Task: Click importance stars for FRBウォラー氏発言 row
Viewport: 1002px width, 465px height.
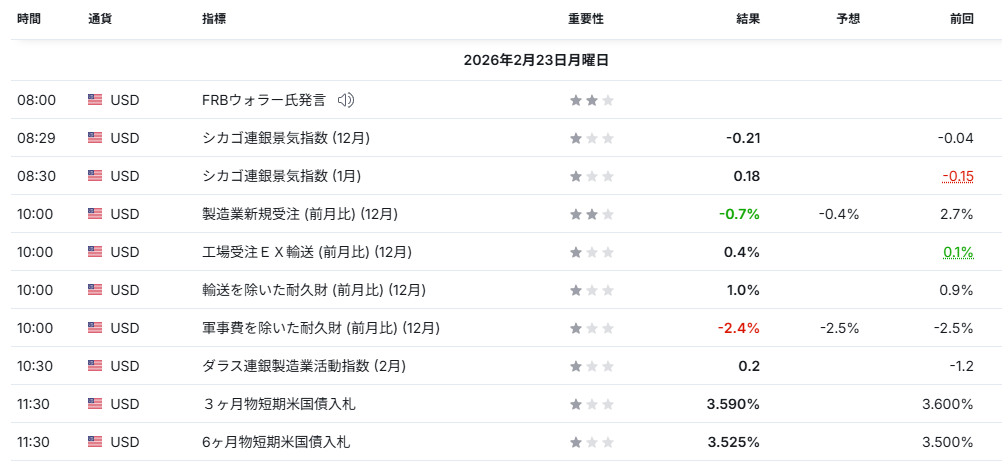Action: click(x=592, y=100)
